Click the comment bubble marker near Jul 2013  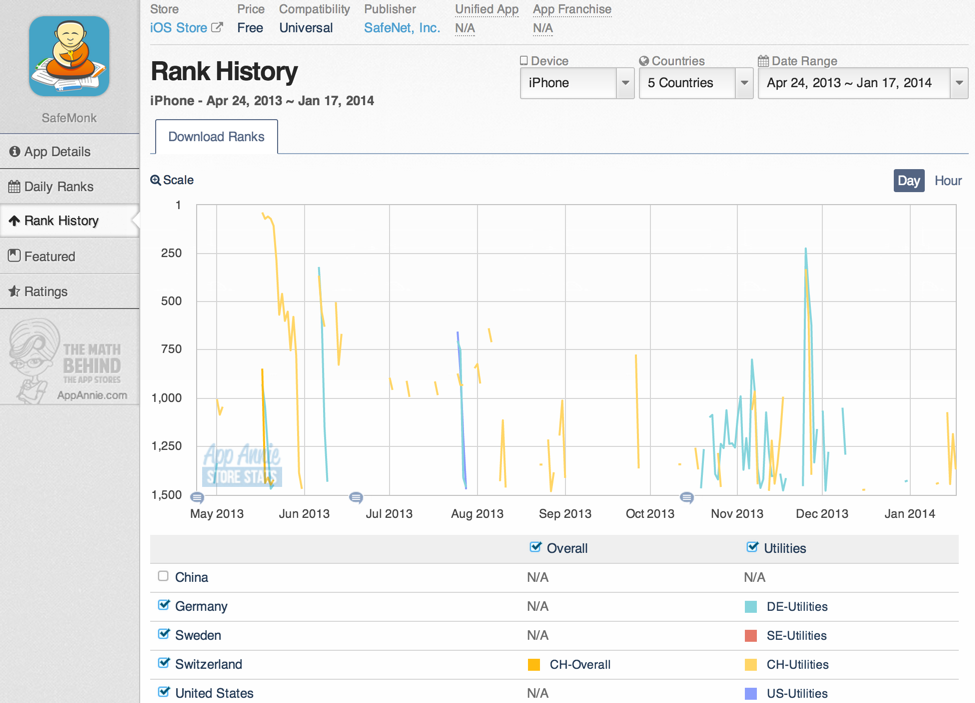pos(356,497)
